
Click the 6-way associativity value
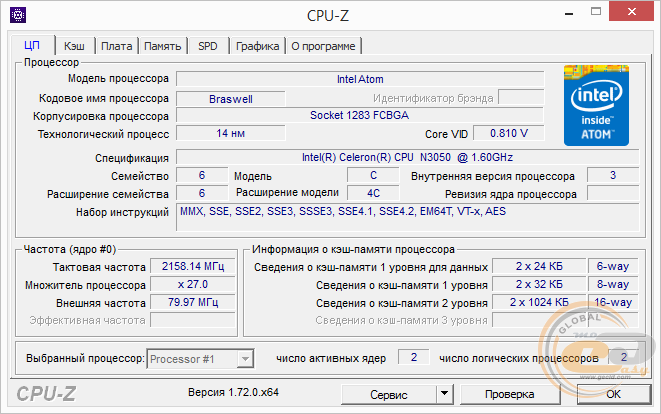click(x=613, y=266)
